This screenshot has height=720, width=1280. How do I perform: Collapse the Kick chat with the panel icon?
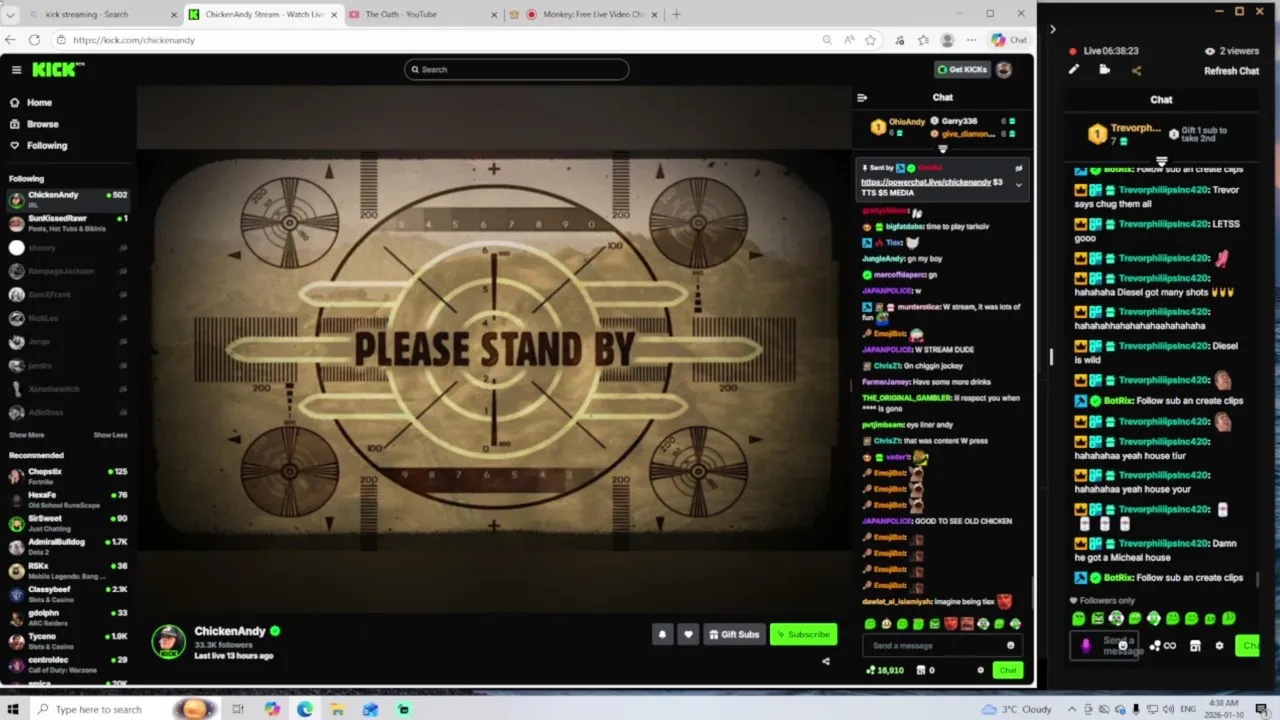coord(862,97)
